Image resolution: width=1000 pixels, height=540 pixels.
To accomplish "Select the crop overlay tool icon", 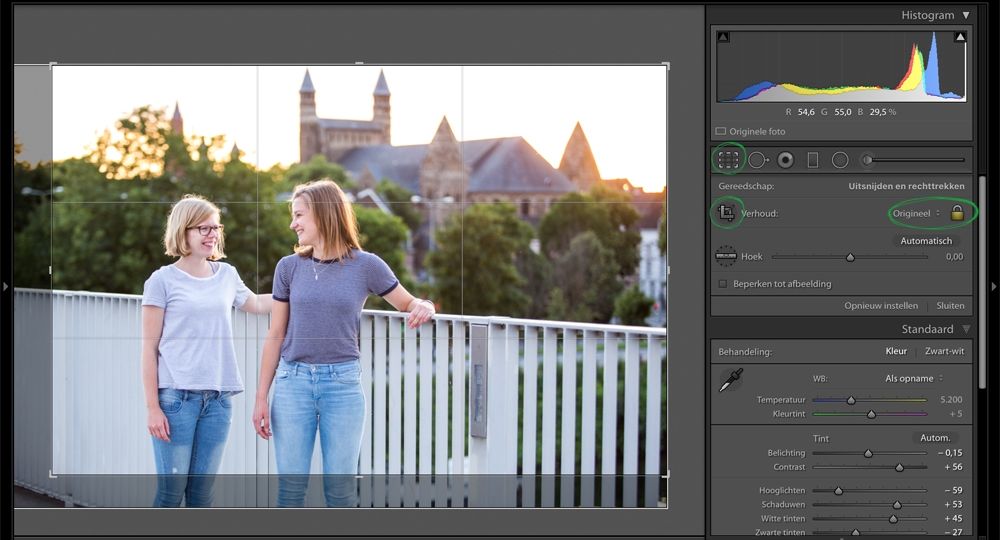I will pos(728,160).
